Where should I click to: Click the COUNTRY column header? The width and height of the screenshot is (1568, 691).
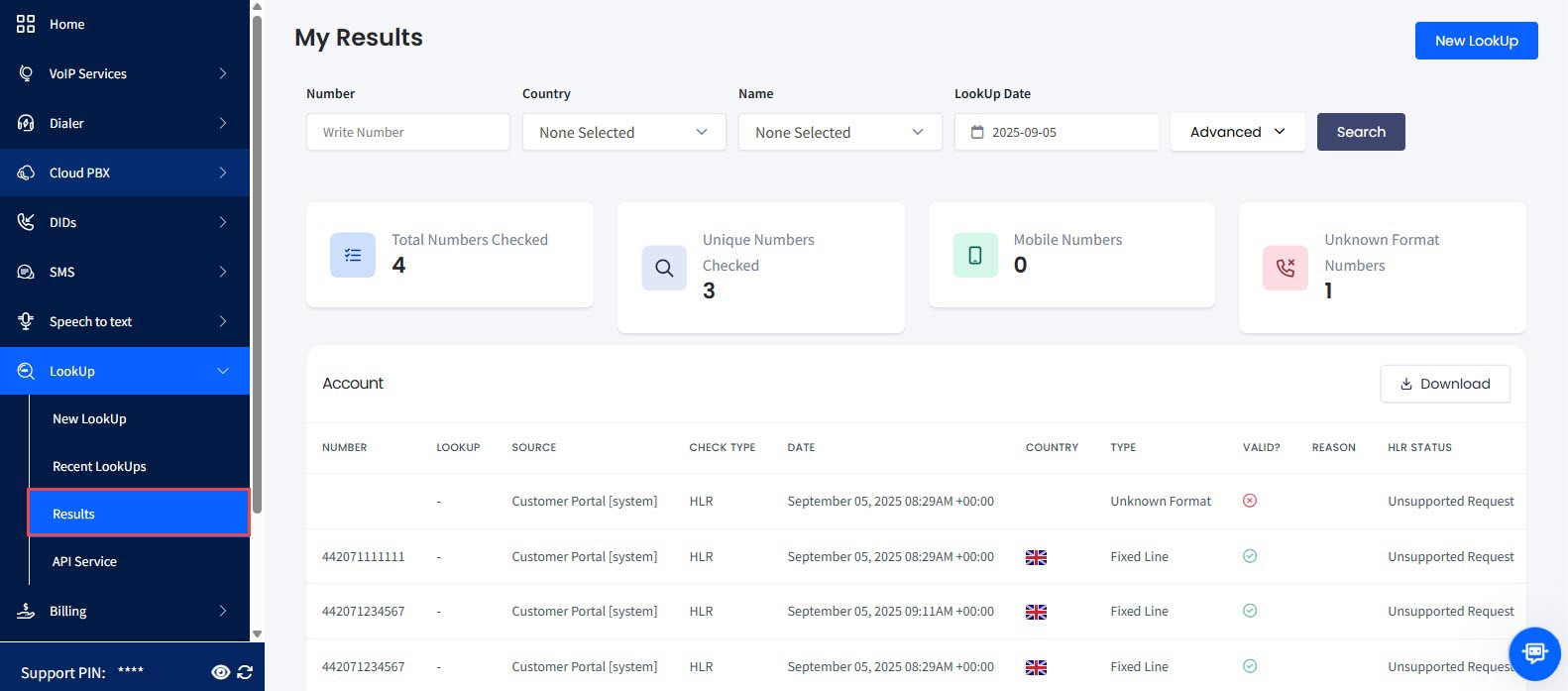click(x=1052, y=447)
